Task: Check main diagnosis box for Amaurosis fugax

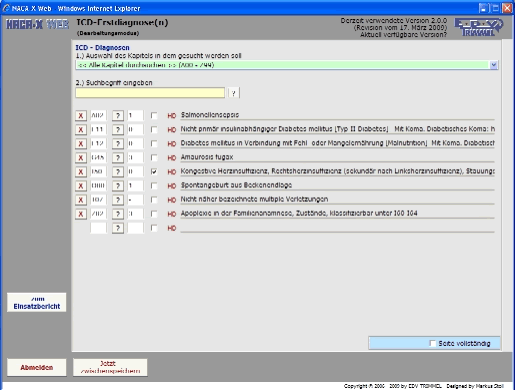Action: click(154, 157)
